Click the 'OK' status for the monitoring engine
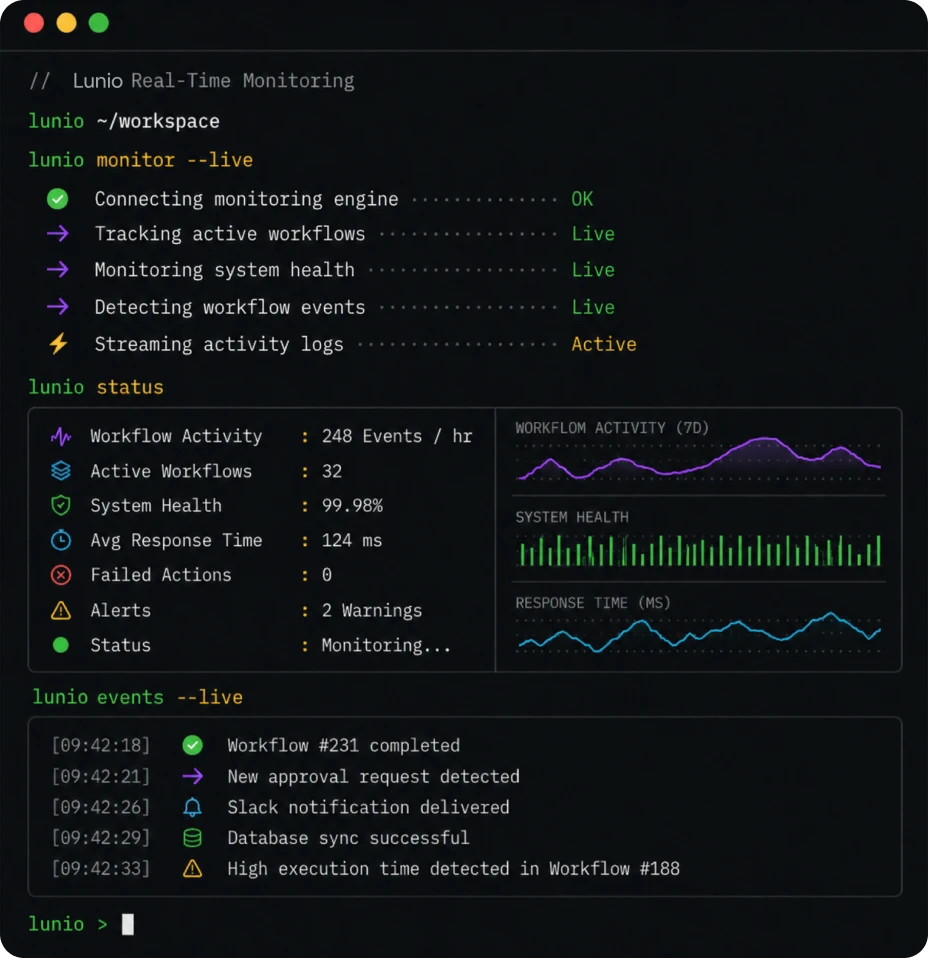This screenshot has width=928, height=958. pyautogui.click(x=582, y=199)
